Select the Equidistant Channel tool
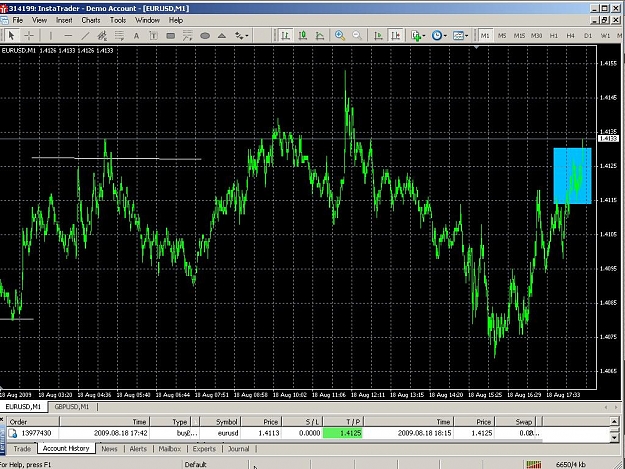Image resolution: width=625 pixels, height=469 pixels. [x=102, y=36]
